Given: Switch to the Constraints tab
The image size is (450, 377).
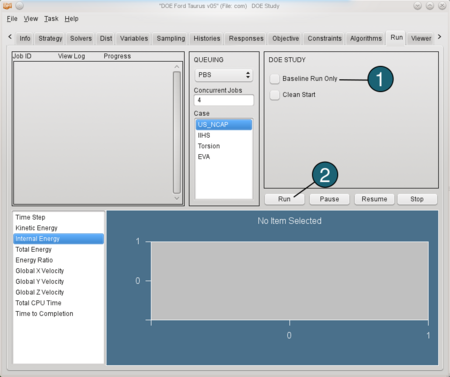Looking at the screenshot, I should [324, 38].
